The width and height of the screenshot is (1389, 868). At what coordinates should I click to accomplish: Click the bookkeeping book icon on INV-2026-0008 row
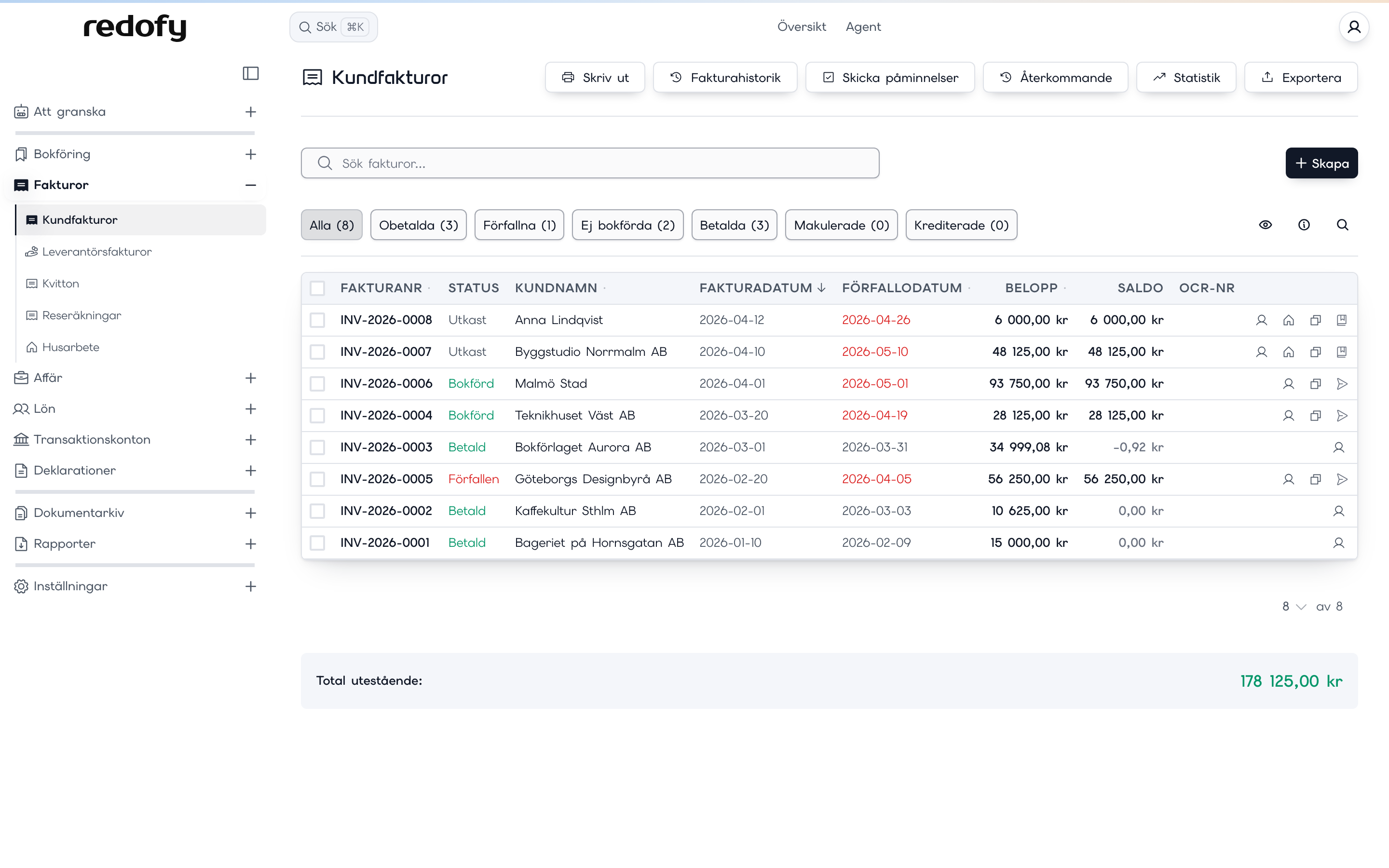point(1342,320)
